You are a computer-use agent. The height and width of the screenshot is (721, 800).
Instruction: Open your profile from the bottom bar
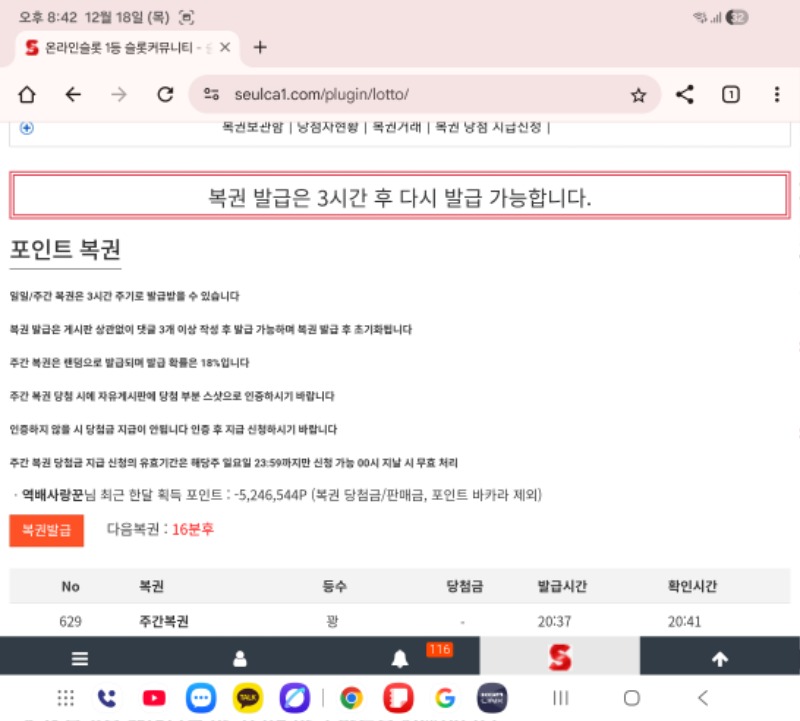pyautogui.click(x=238, y=658)
